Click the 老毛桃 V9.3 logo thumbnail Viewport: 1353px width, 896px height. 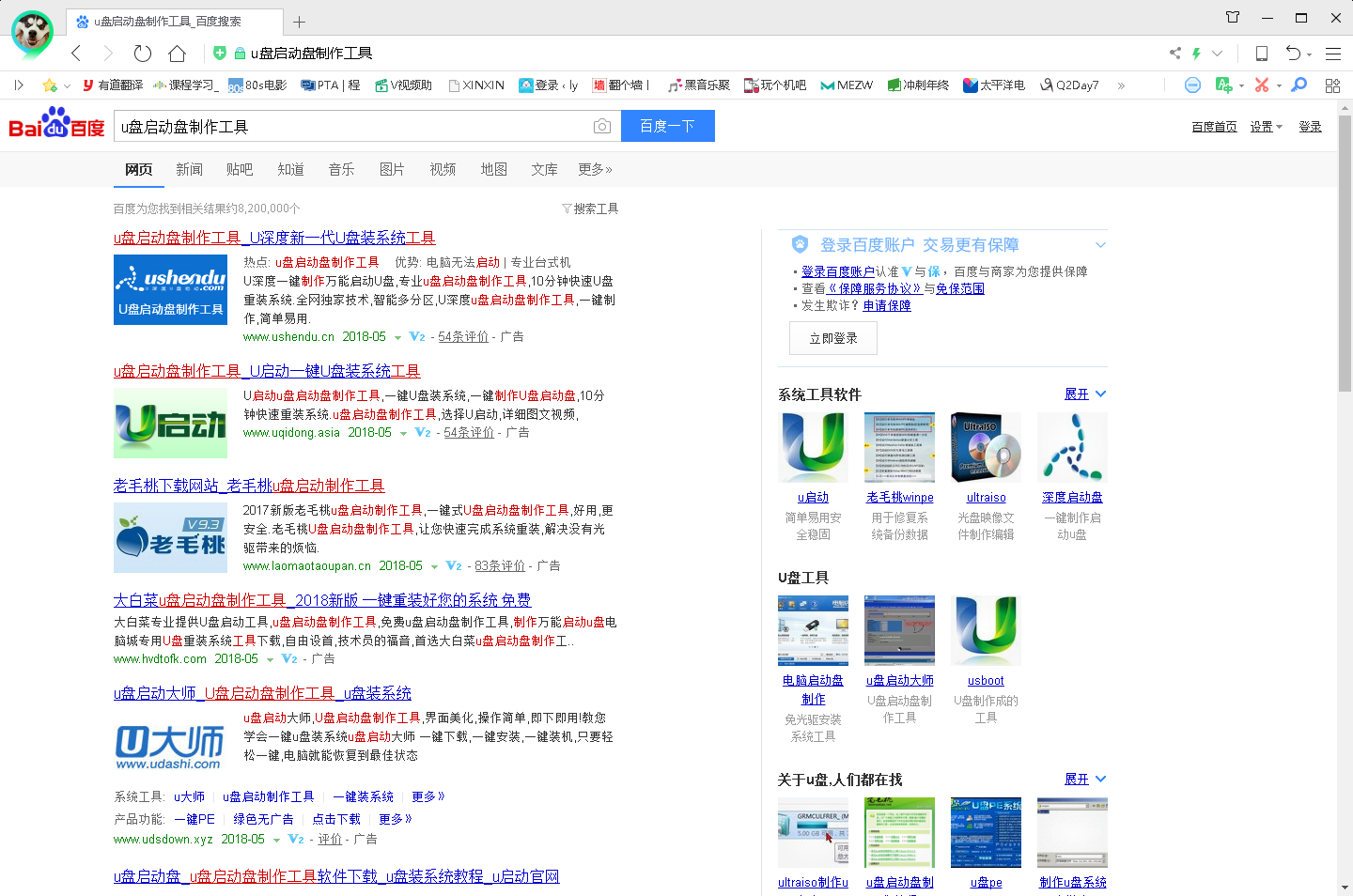[170, 537]
